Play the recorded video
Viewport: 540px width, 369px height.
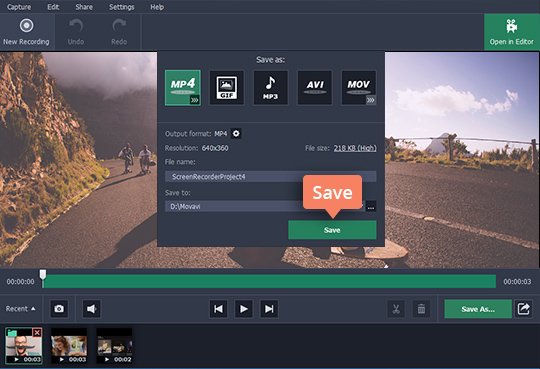click(x=243, y=309)
